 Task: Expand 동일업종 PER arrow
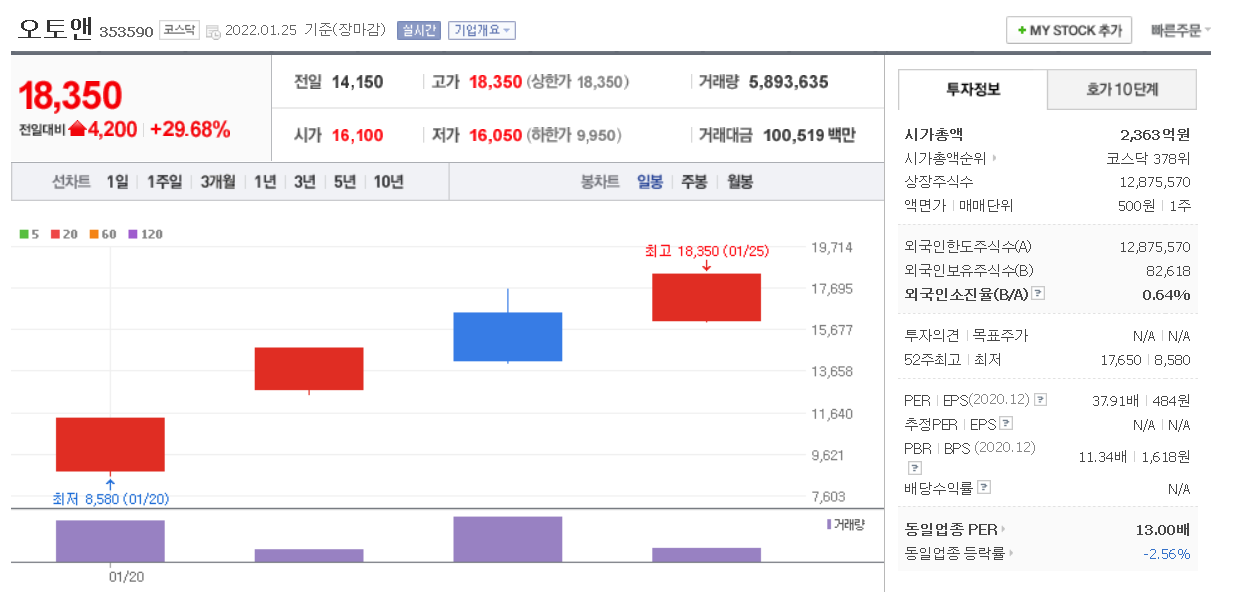tap(1004, 529)
